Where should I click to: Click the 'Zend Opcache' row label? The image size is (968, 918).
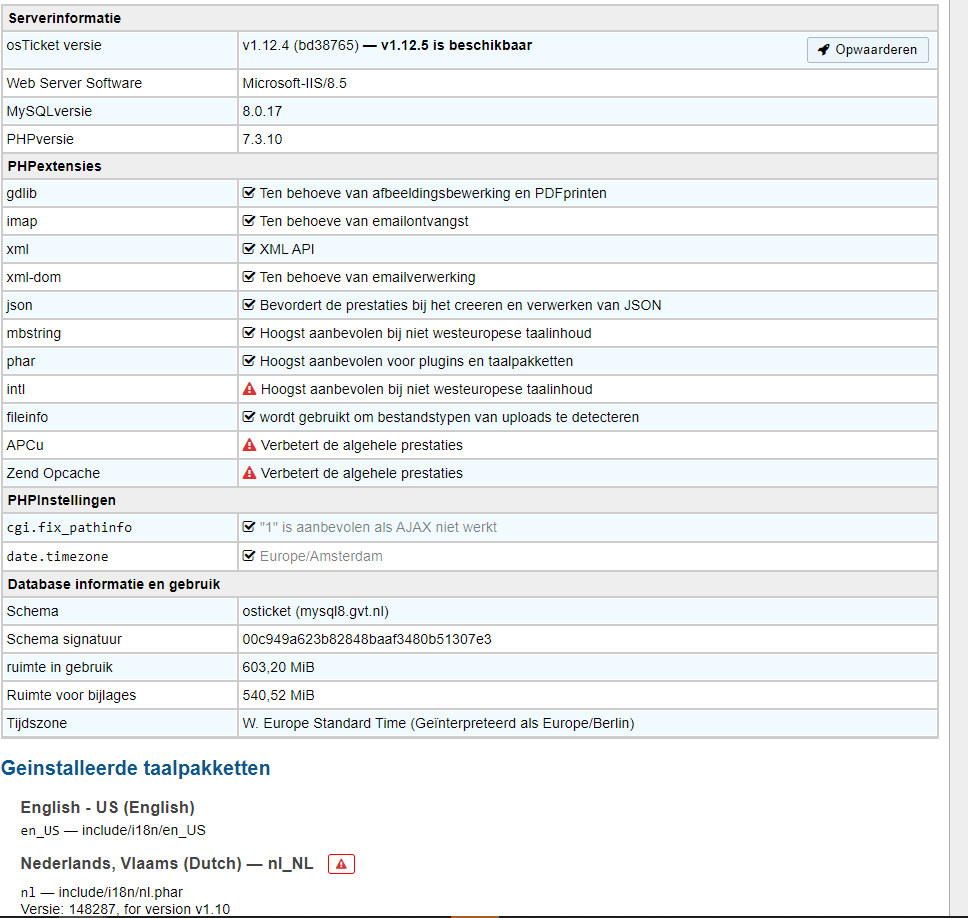pyautogui.click(x=53, y=473)
